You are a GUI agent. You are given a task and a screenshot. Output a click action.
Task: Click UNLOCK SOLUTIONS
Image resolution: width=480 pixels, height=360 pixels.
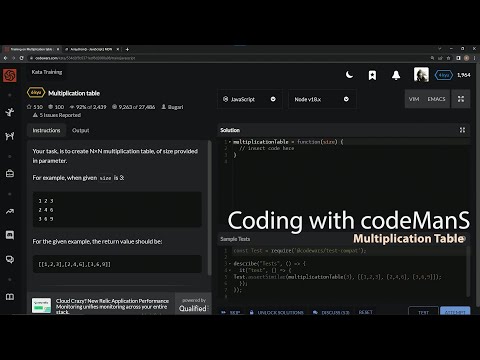(277, 312)
